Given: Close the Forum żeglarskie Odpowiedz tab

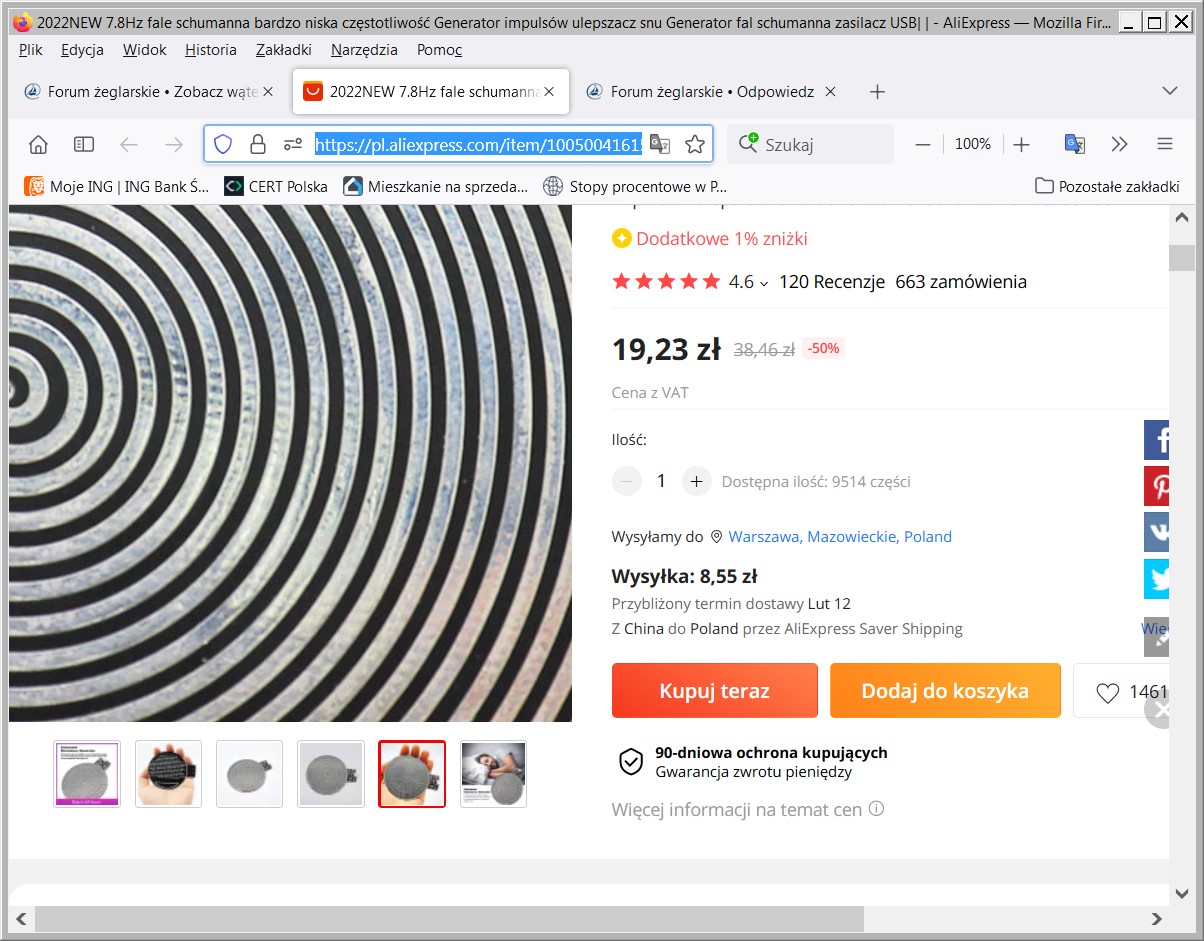Looking at the screenshot, I should (x=829, y=92).
